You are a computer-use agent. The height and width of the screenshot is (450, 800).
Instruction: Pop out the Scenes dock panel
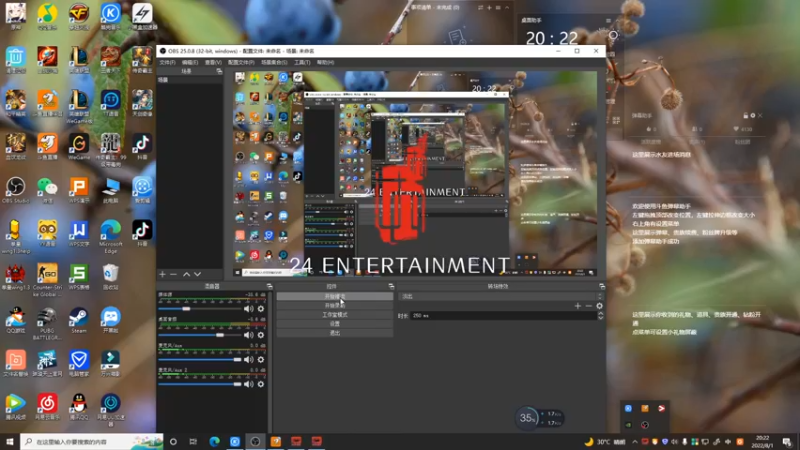pyautogui.click(x=219, y=71)
